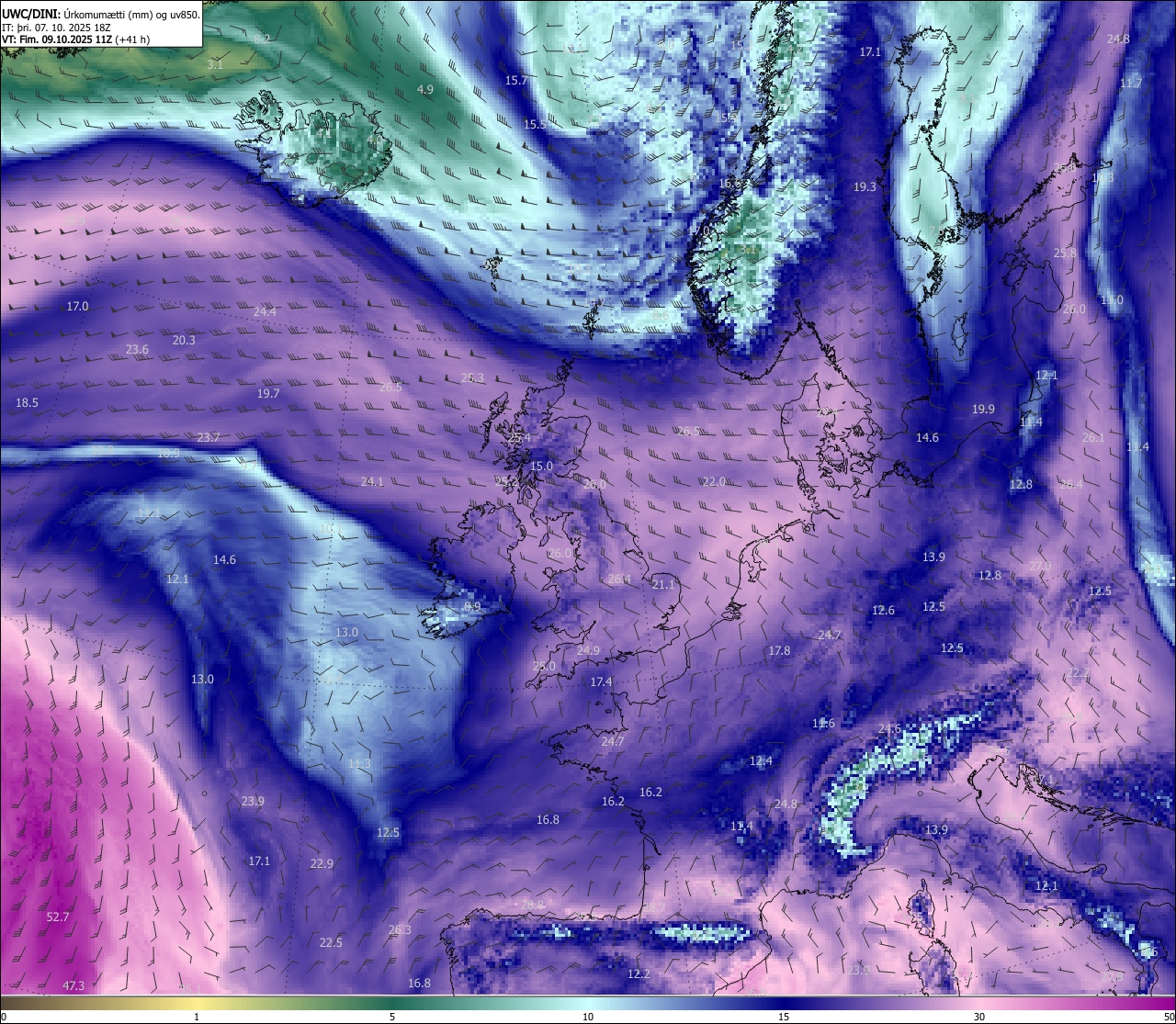
Task: Click the map value '24.4'
Action: 265,312
